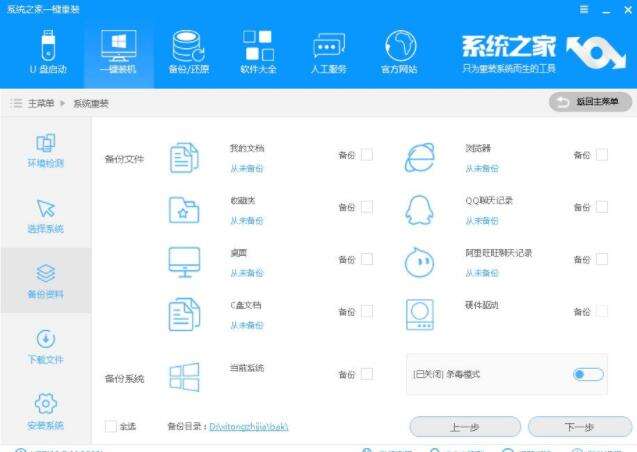This screenshot has height=452, width=637.
Task: Click 从未备份 status under 收藏夹
Action: [247, 221]
